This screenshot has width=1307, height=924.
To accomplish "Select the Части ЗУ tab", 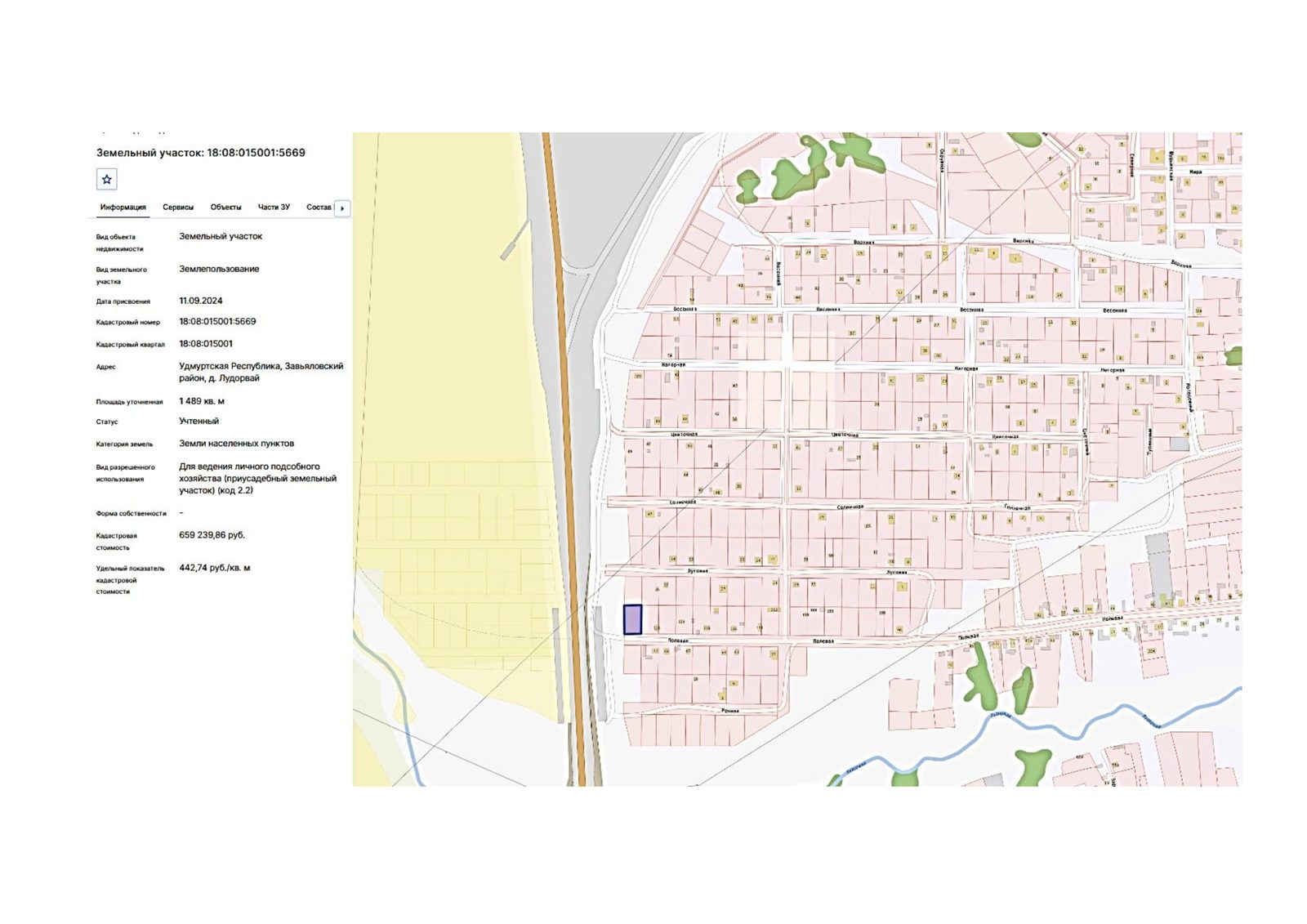I will (274, 208).
